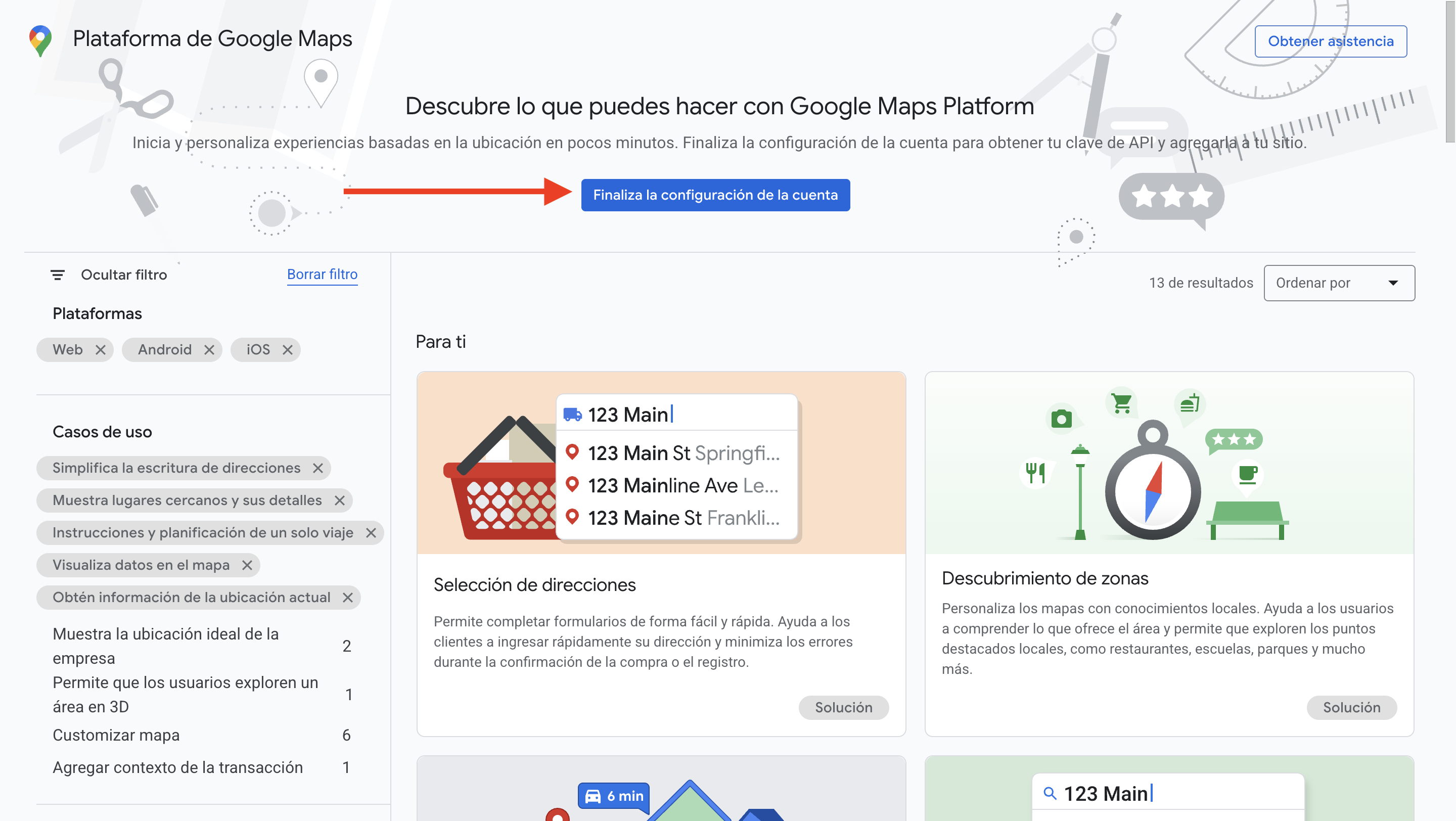Screen dimensions: 1456x821
Task: Click Solución tag on Descubrimiento de zonas card
Action: [1351, 707]
